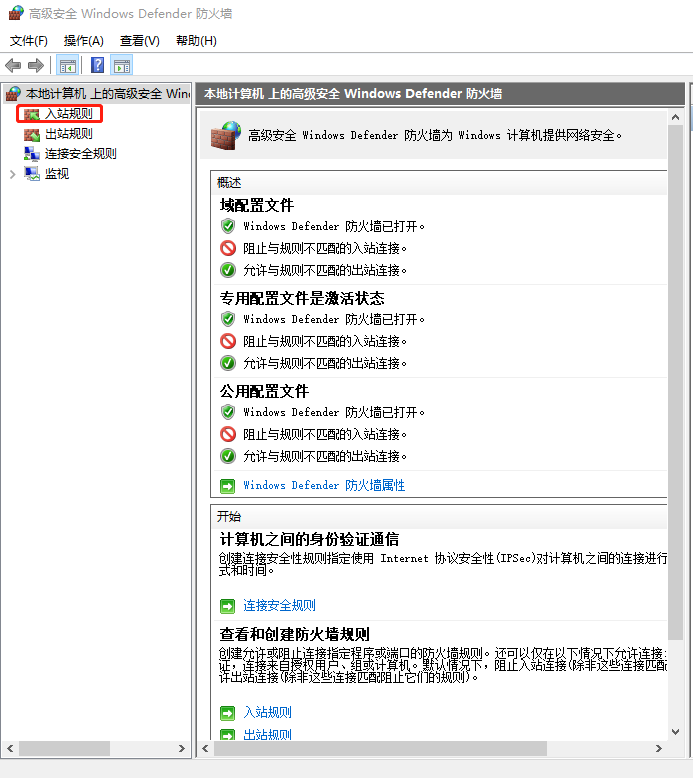Click the computers icon beside 连接安全规则

click(x=32, y=154)
